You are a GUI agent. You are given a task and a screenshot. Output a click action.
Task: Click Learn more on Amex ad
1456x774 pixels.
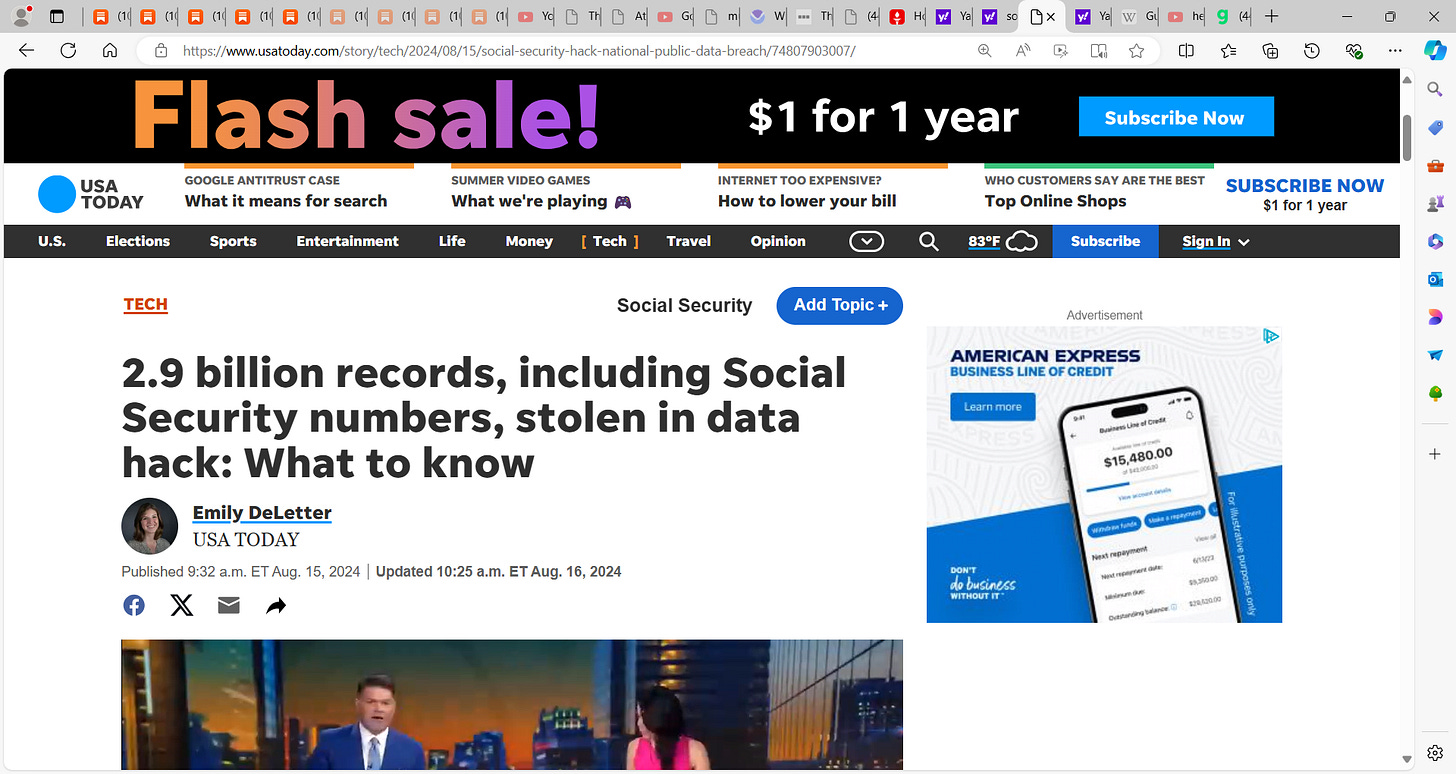pos(993,406)
